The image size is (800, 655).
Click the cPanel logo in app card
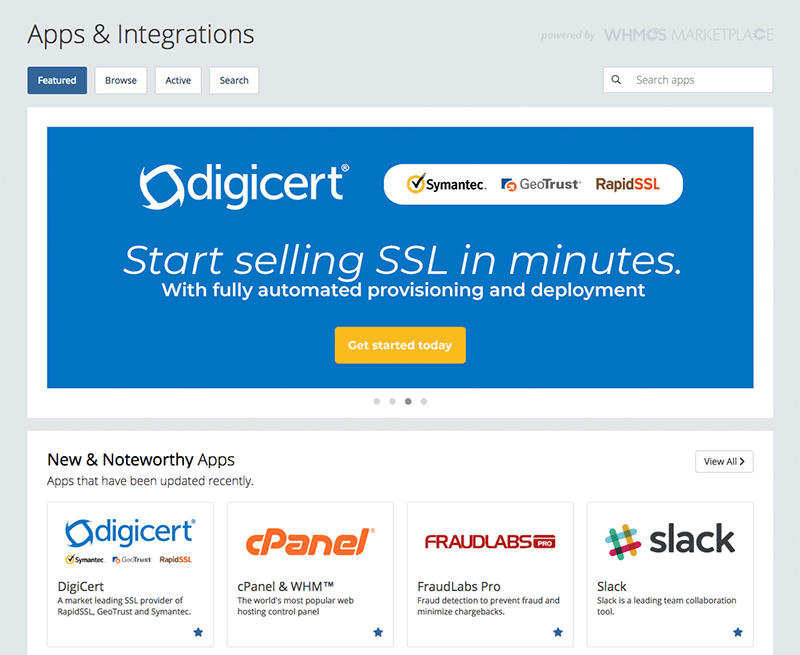click(x=310, y=541)
